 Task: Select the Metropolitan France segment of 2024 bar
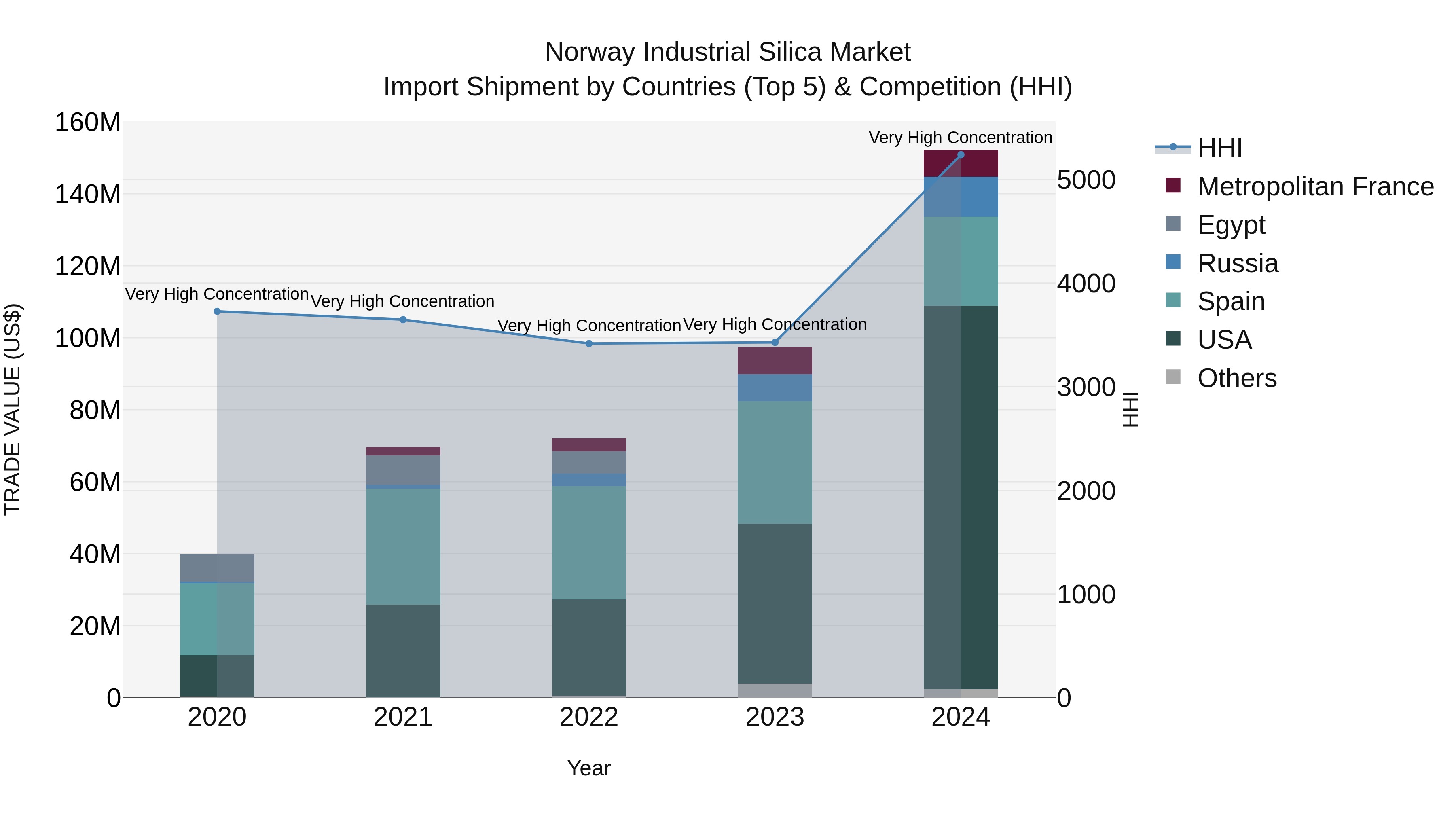point(961,163)
